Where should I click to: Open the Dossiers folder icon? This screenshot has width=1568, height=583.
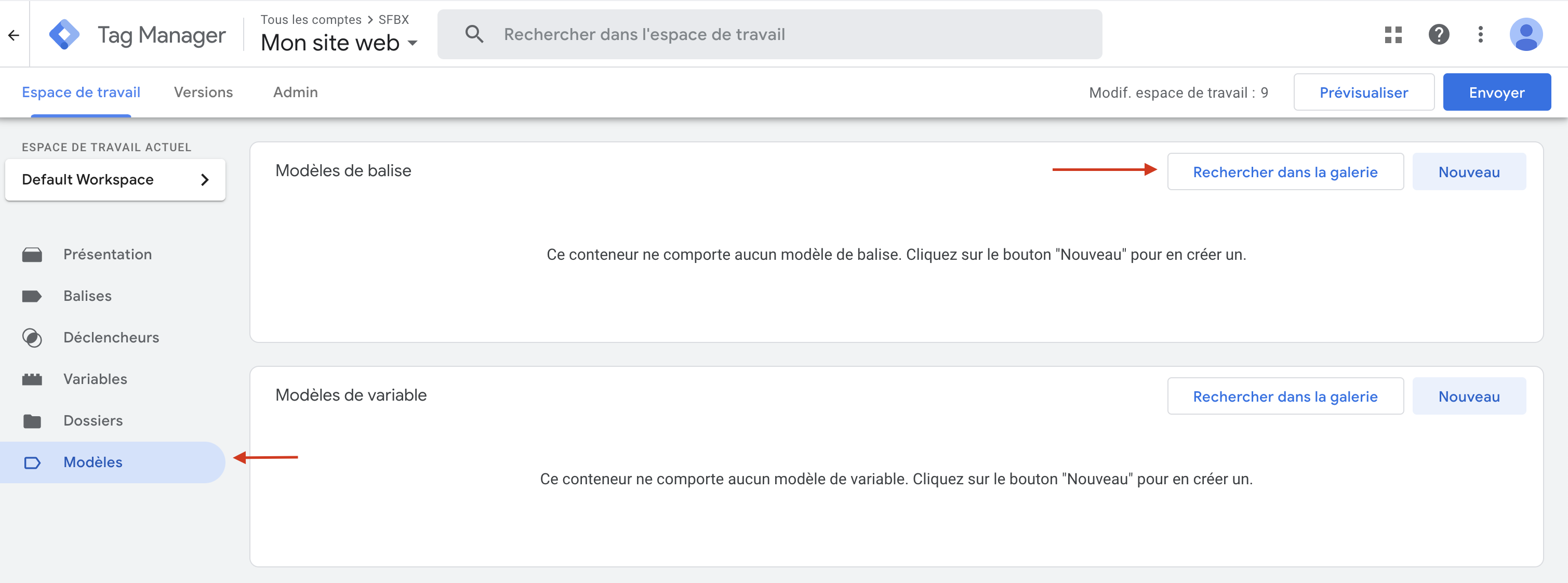click(x=32, y=420)
